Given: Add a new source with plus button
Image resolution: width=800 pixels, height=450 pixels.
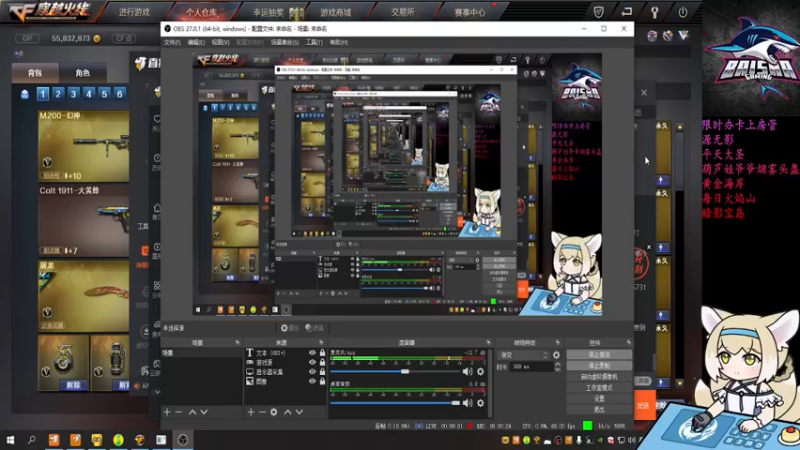Looking at the screenshot, I should [251, 412].
